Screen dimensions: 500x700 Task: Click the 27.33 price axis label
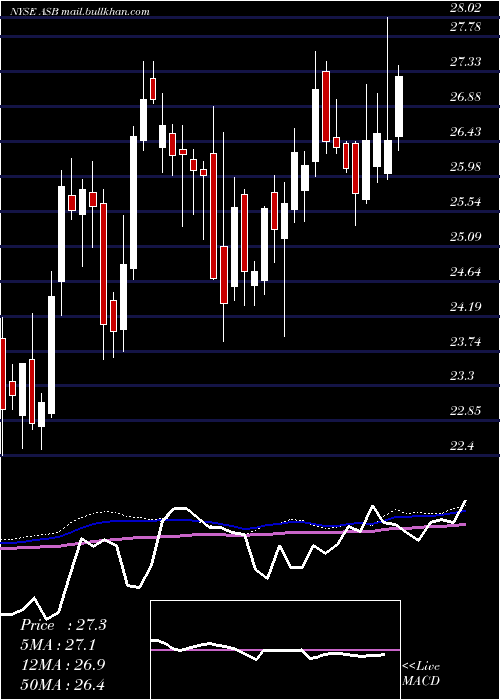pyautogui.click(x=465, y=62)
